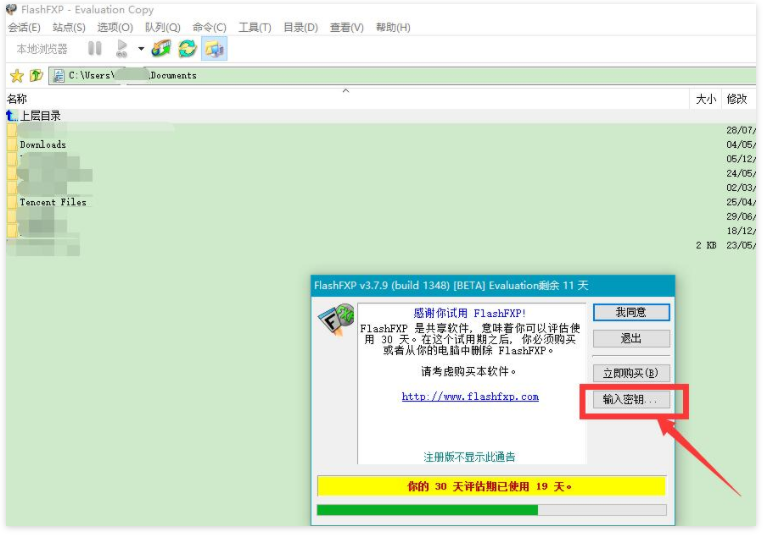The image size is (765, 536).
Task: Sort by the 名称 column header
Action: pyautogui.click(x=347, y=99)
